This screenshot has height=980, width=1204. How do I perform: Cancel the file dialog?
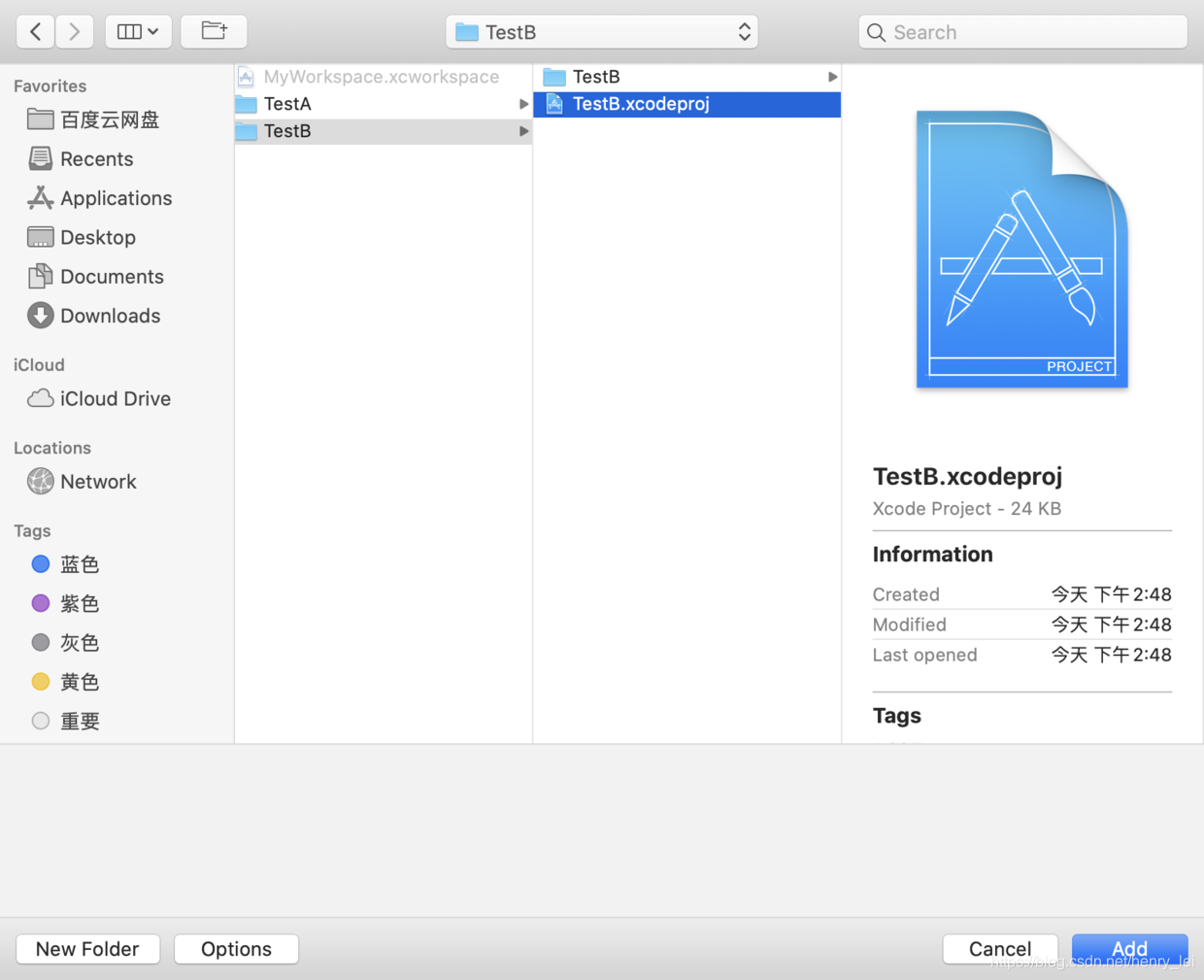point(1000,949)
